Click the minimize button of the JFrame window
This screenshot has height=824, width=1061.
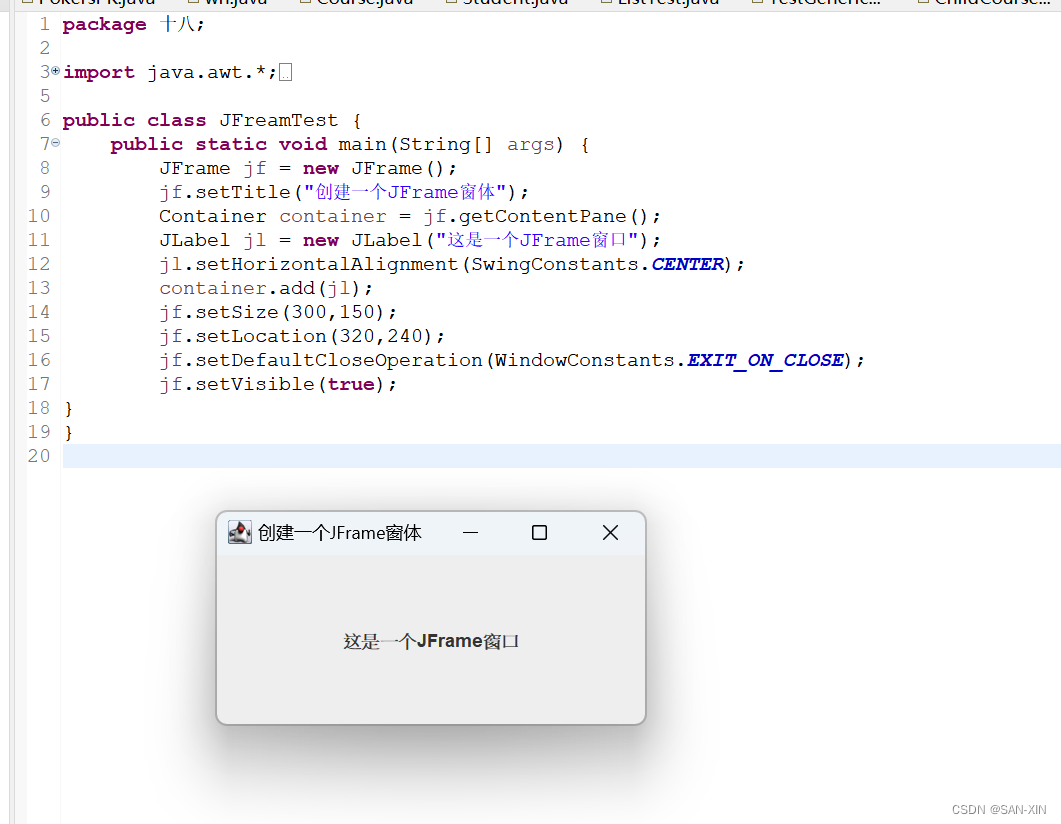470,533
